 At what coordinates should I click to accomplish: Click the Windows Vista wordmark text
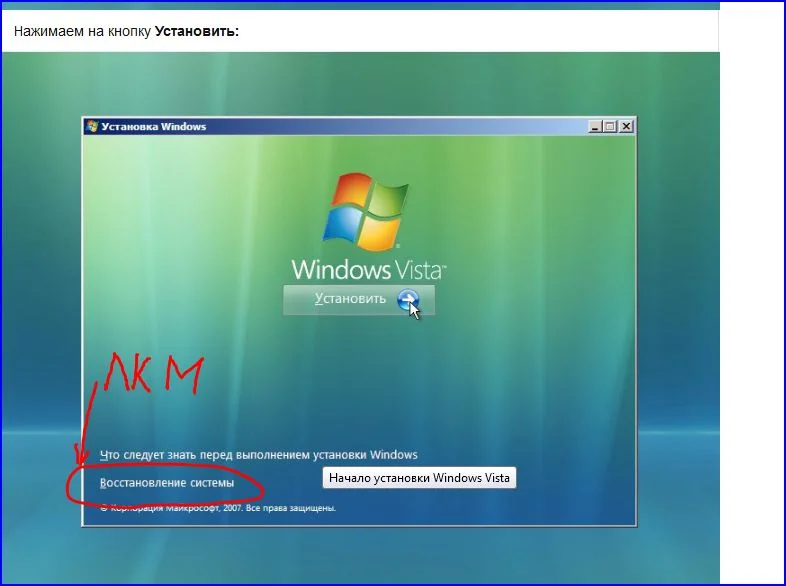368,269
